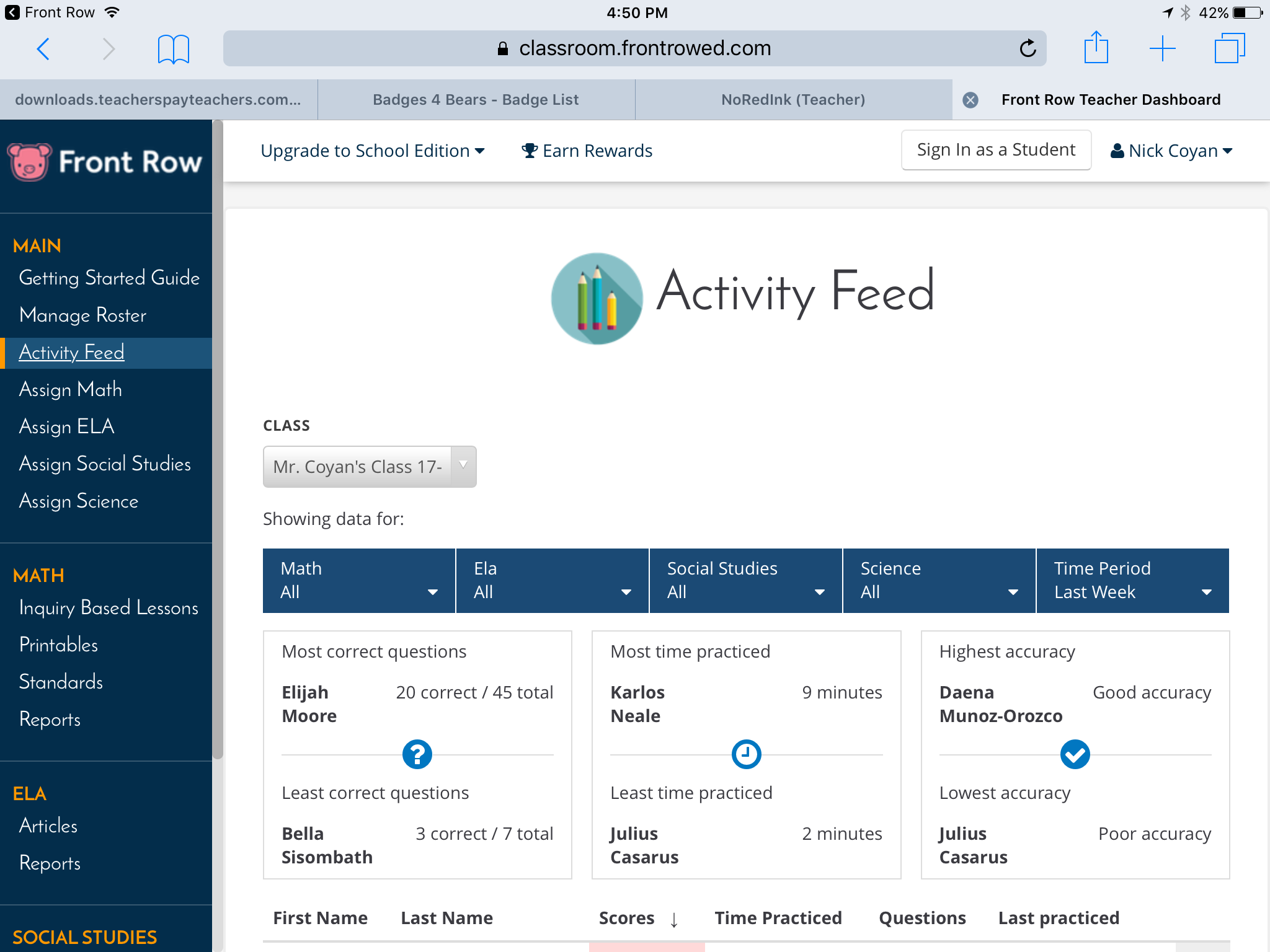Open Manage Roster in the sidebar

tap(82, 315)
